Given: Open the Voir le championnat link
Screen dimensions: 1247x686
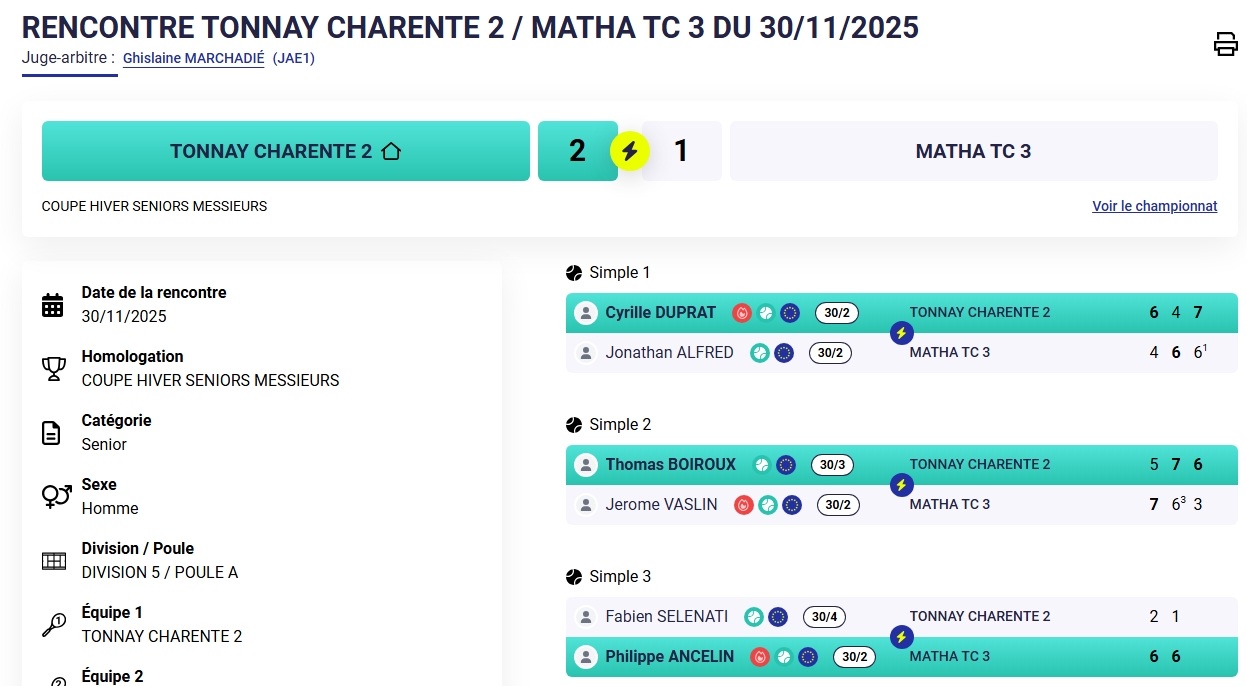Looking at the screenshot, I should pyautogui.click(x=1154, y=207).
